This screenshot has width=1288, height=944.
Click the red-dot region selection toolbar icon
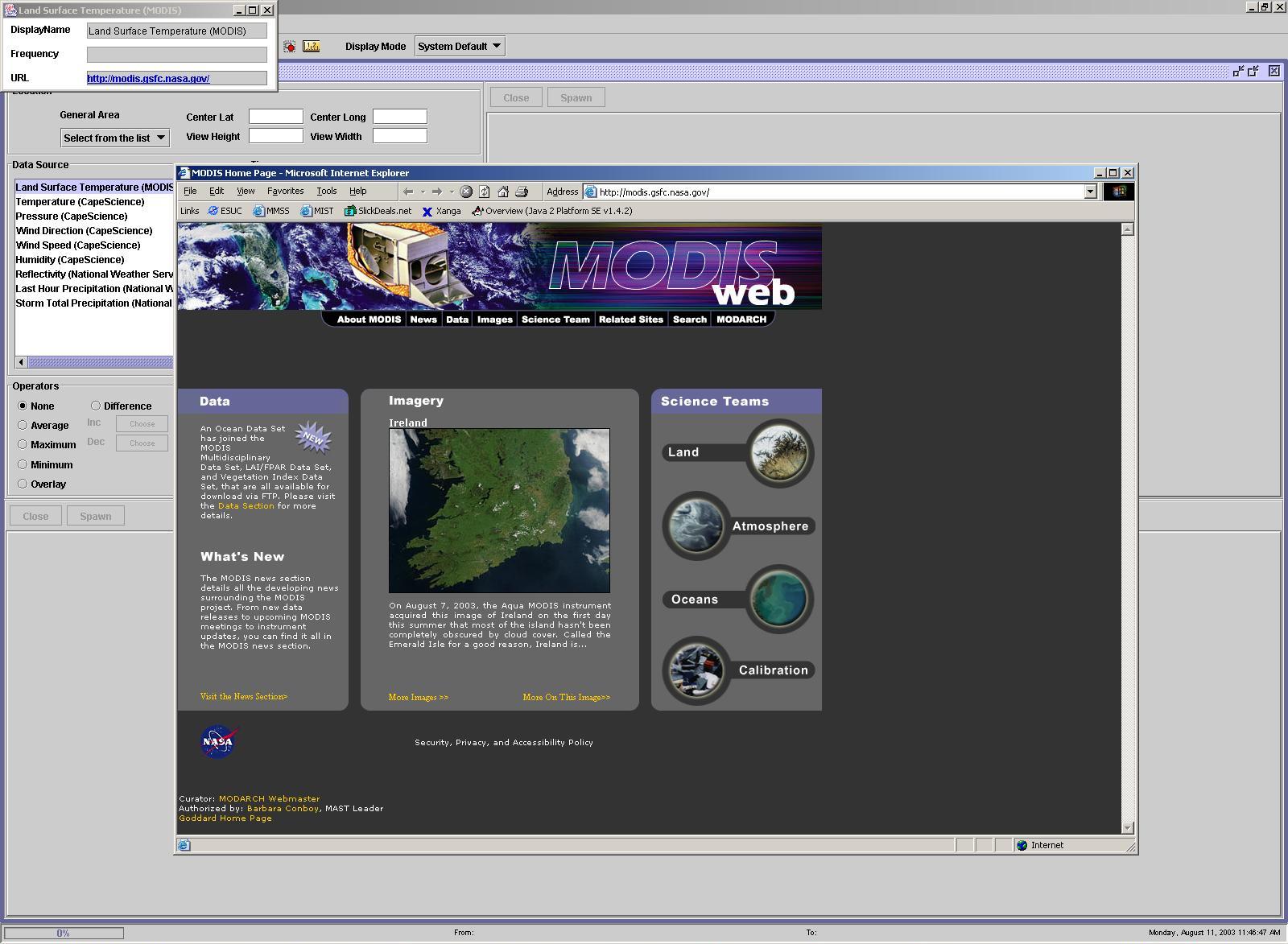pyautogui.click(x=289, y=47)
